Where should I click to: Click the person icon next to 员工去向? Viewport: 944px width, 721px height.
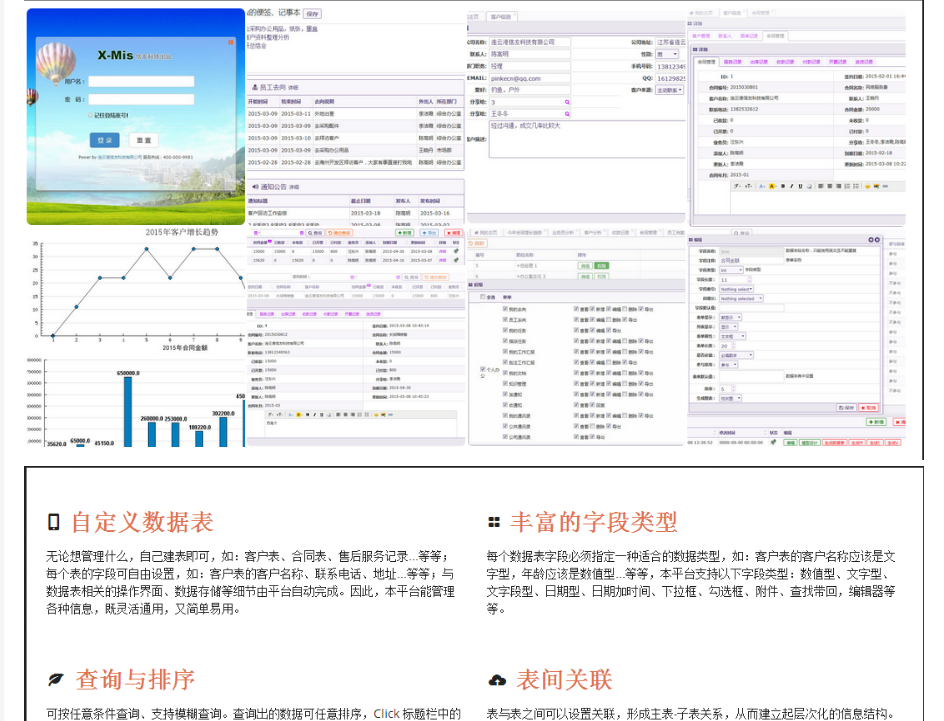255,88
